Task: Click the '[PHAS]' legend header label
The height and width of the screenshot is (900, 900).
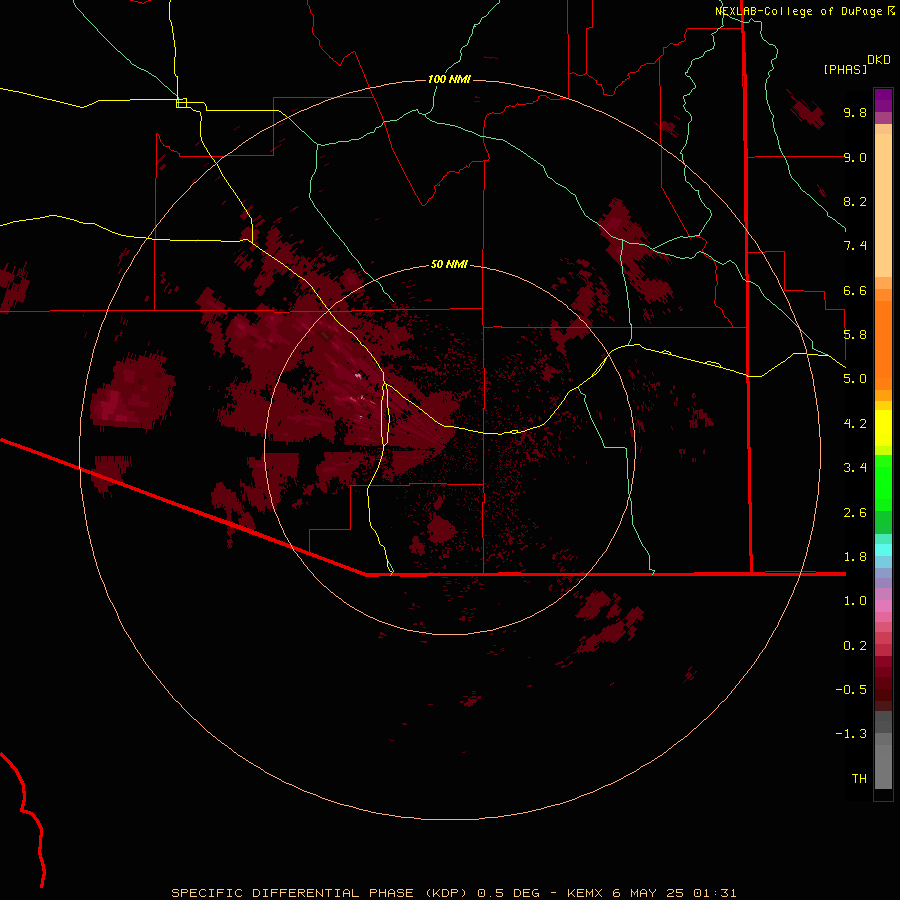Action: click(845, 69)
